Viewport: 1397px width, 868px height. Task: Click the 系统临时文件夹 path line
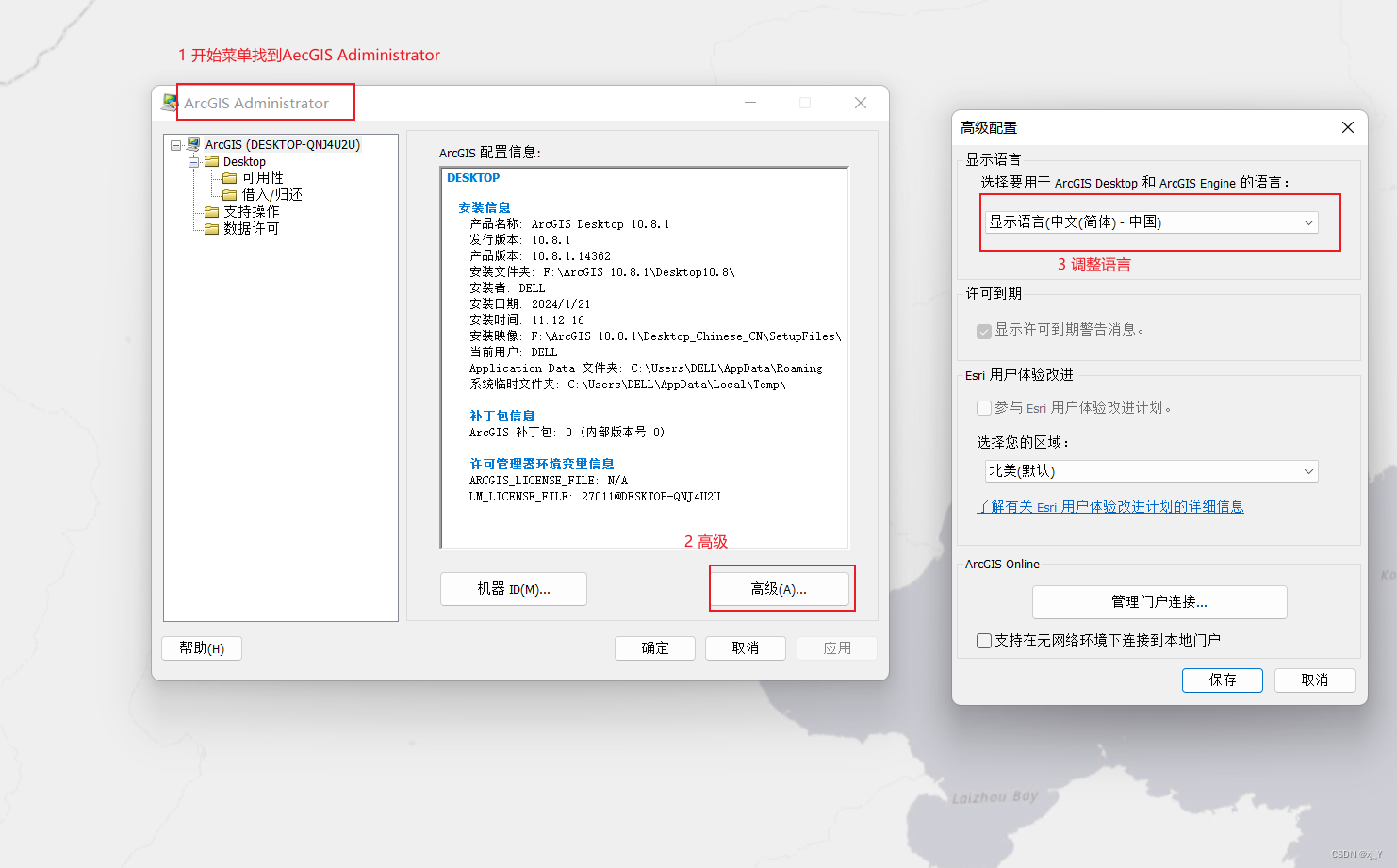(628, 385)
